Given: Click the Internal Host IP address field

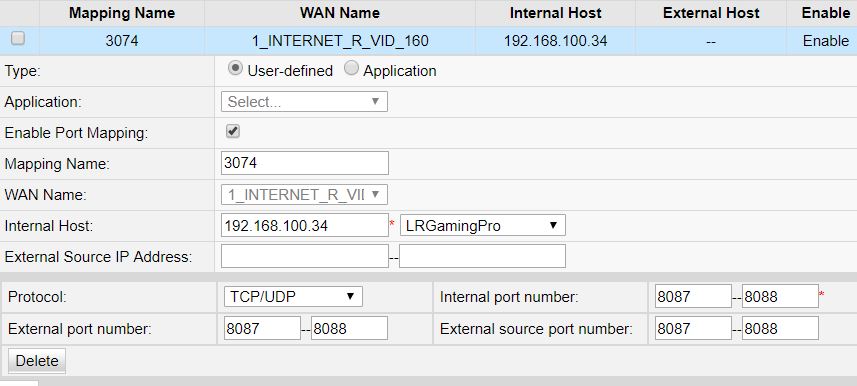Looking at the screenshot, I should point(304,225).
